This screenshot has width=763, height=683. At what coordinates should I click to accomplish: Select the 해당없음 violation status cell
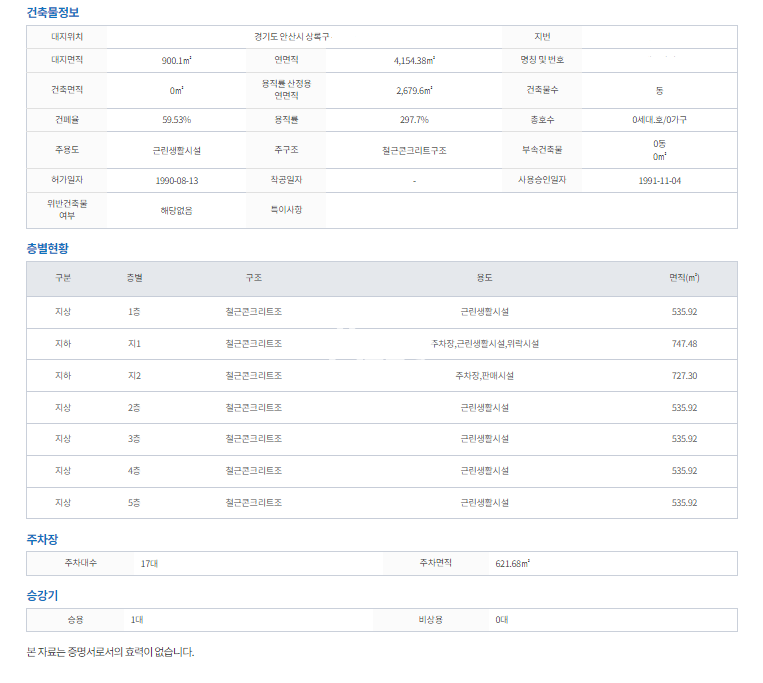176,211
